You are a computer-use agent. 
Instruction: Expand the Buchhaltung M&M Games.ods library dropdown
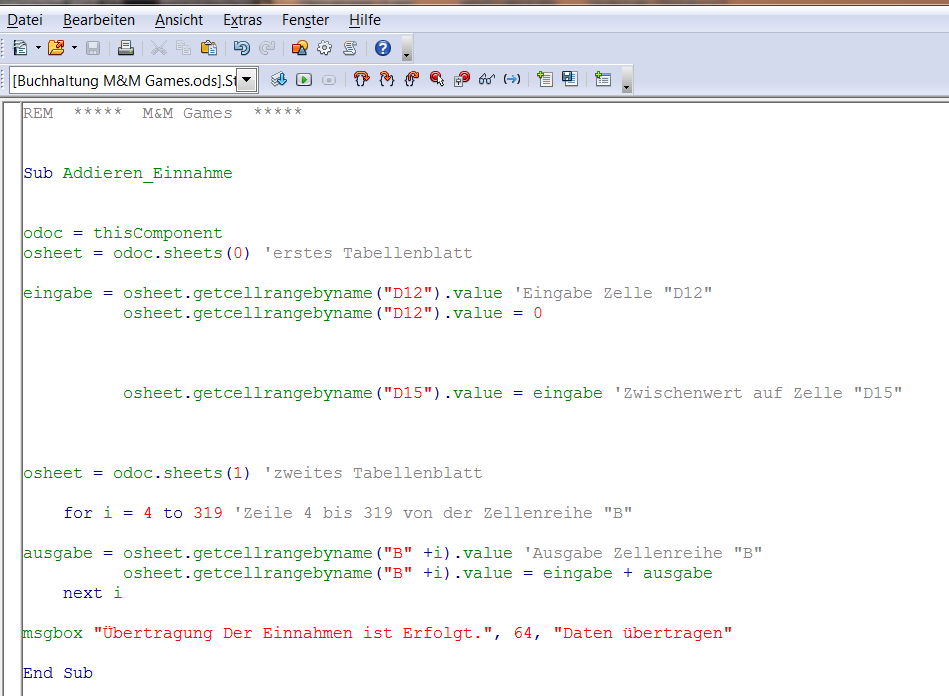(x=247, y=80)
